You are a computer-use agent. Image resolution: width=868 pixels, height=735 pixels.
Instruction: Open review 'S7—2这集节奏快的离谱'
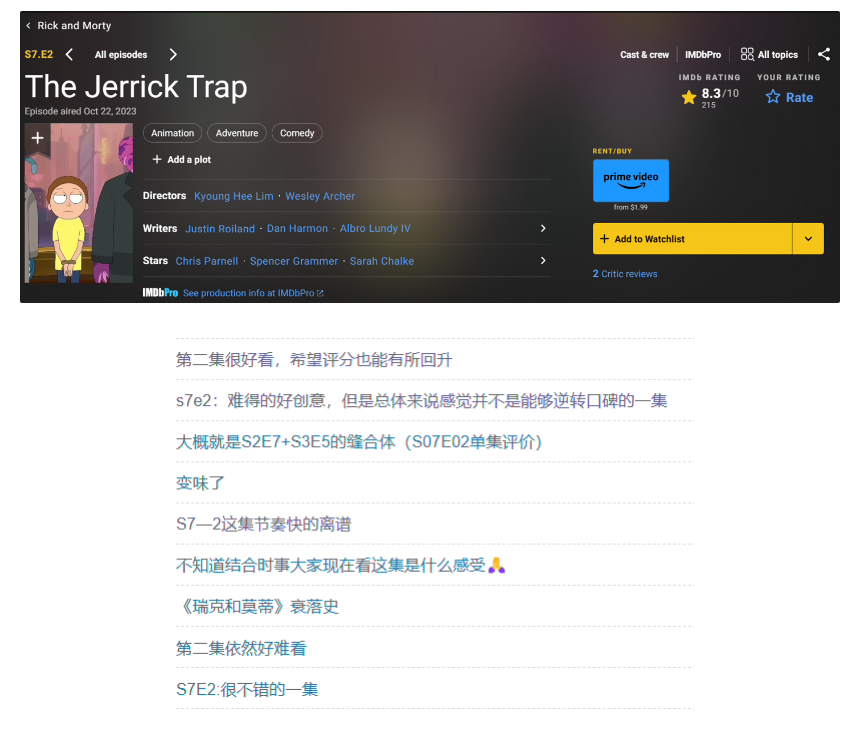pyautogui.click(x=264, y=524)
